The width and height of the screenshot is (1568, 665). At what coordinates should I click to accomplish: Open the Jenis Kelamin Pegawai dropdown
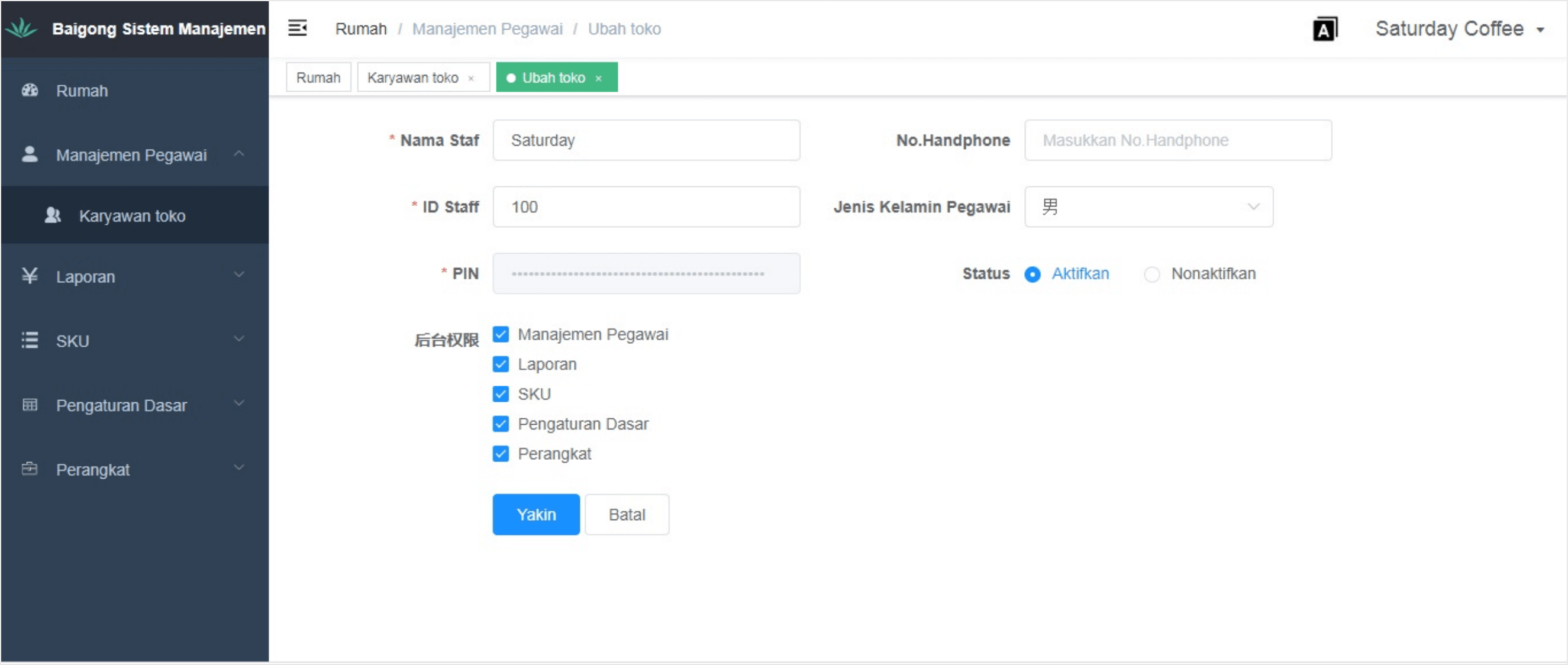pos(1148,207)
